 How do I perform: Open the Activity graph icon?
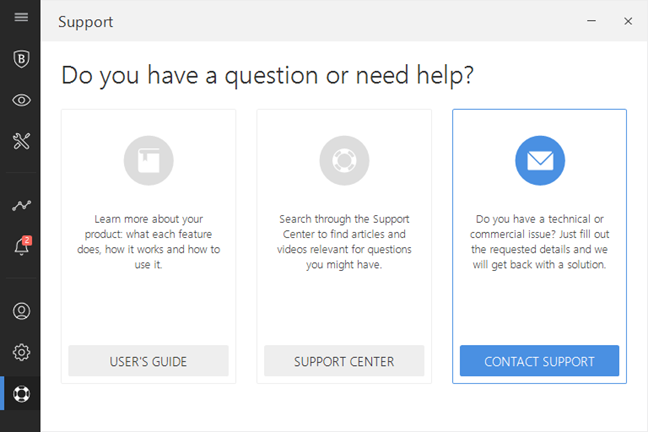click(x=20, y=205)
